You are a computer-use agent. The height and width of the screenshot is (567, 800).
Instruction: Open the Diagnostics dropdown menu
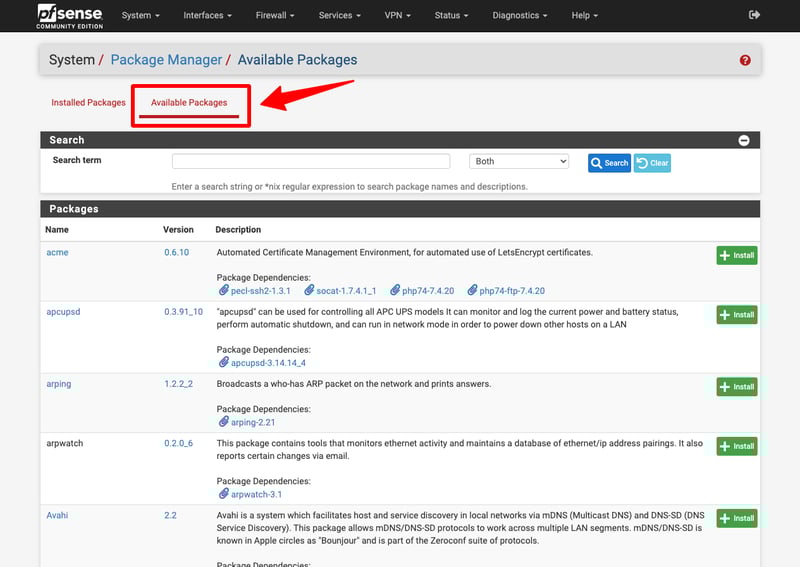point(519,16)
